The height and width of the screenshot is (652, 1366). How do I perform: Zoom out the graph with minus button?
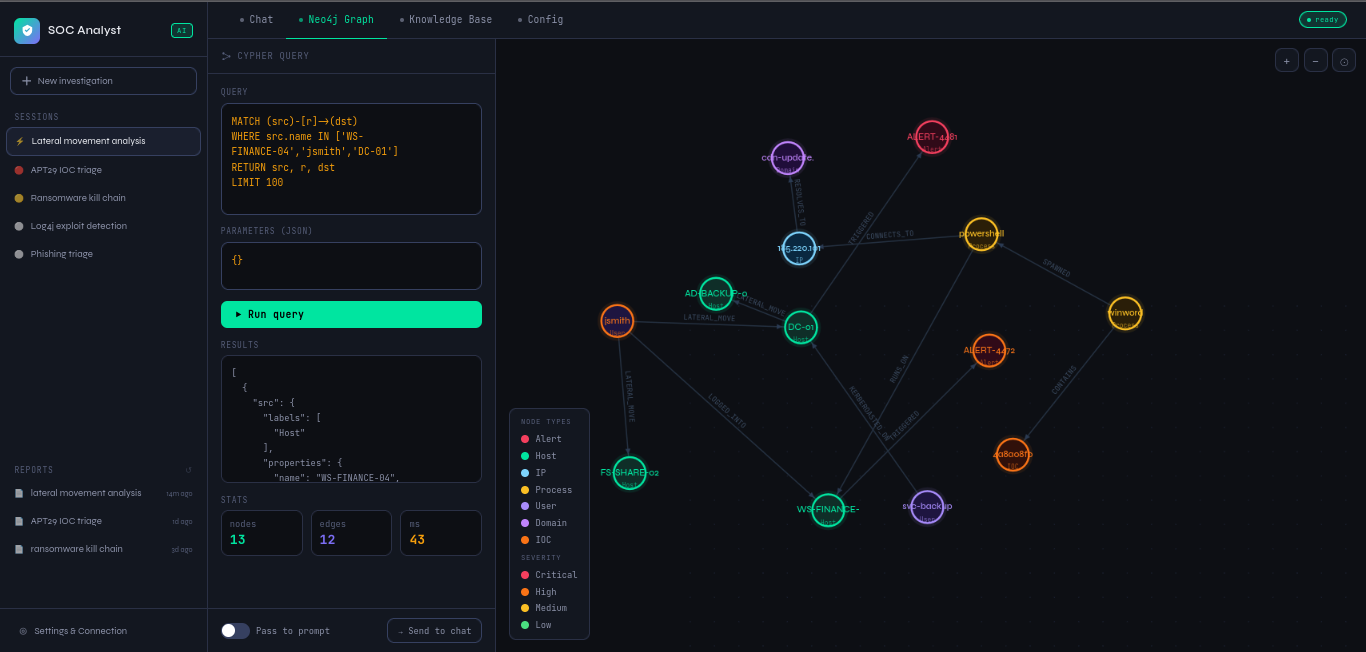(x=1316, y=60)
